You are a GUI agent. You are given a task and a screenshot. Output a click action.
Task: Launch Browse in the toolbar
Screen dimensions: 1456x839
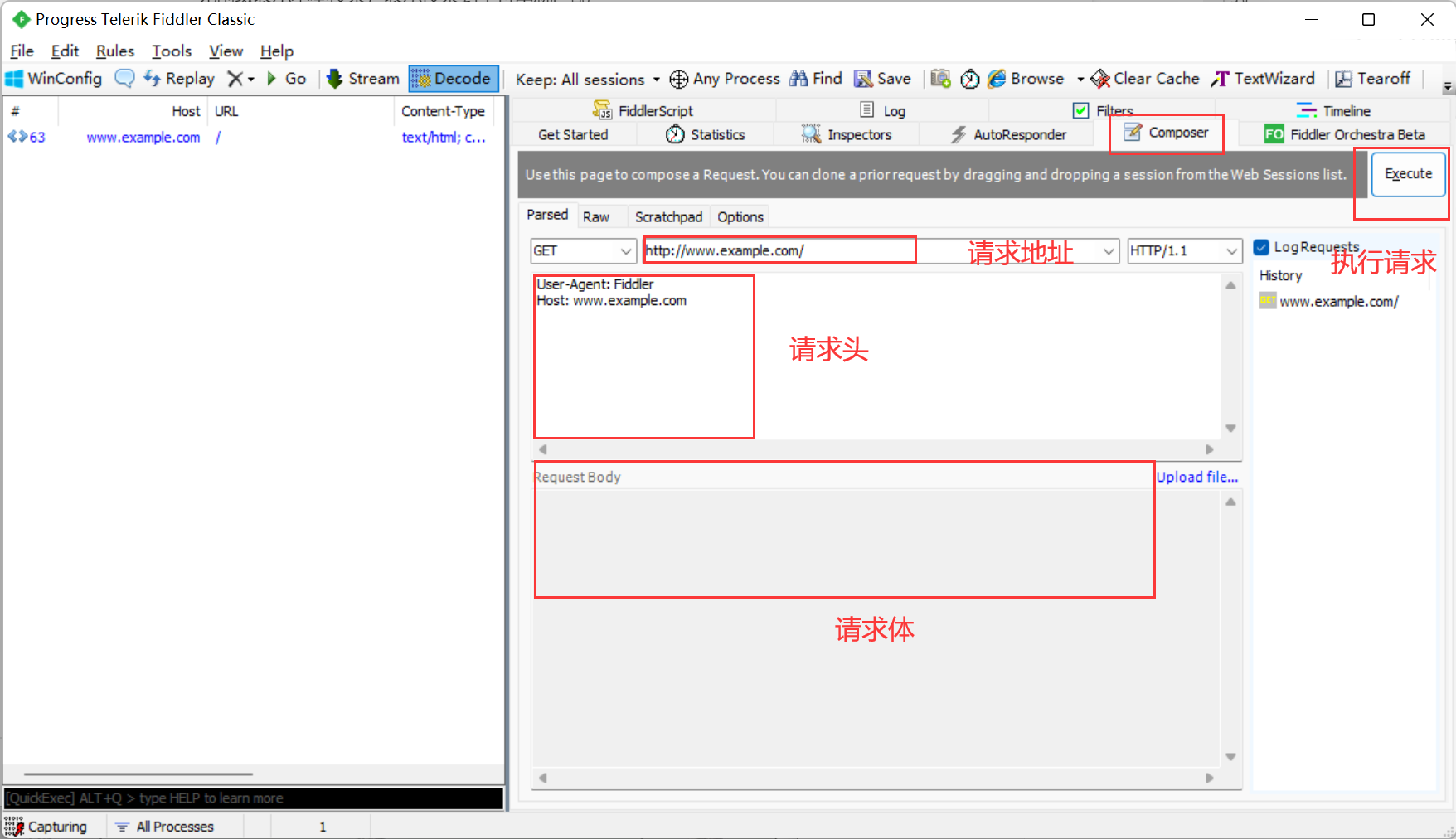tap(1026, 79)
